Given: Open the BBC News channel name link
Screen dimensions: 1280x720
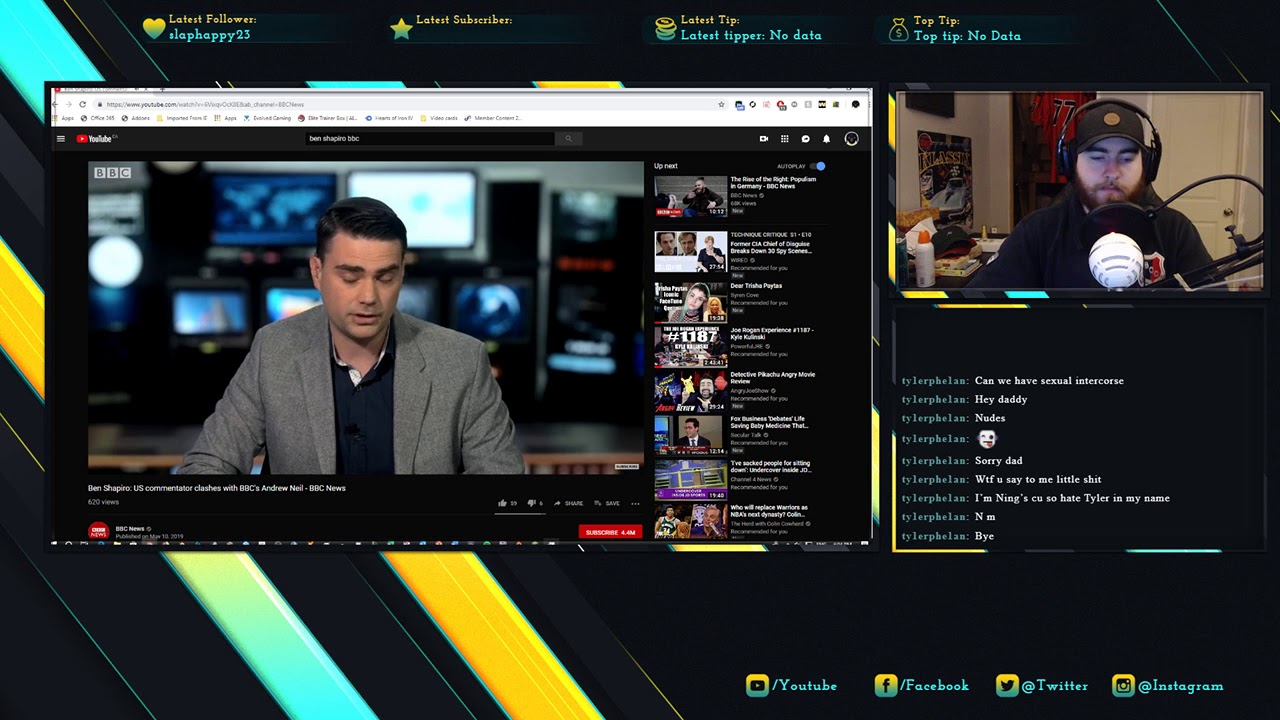Looking at the screenshot, I should 130,528.
